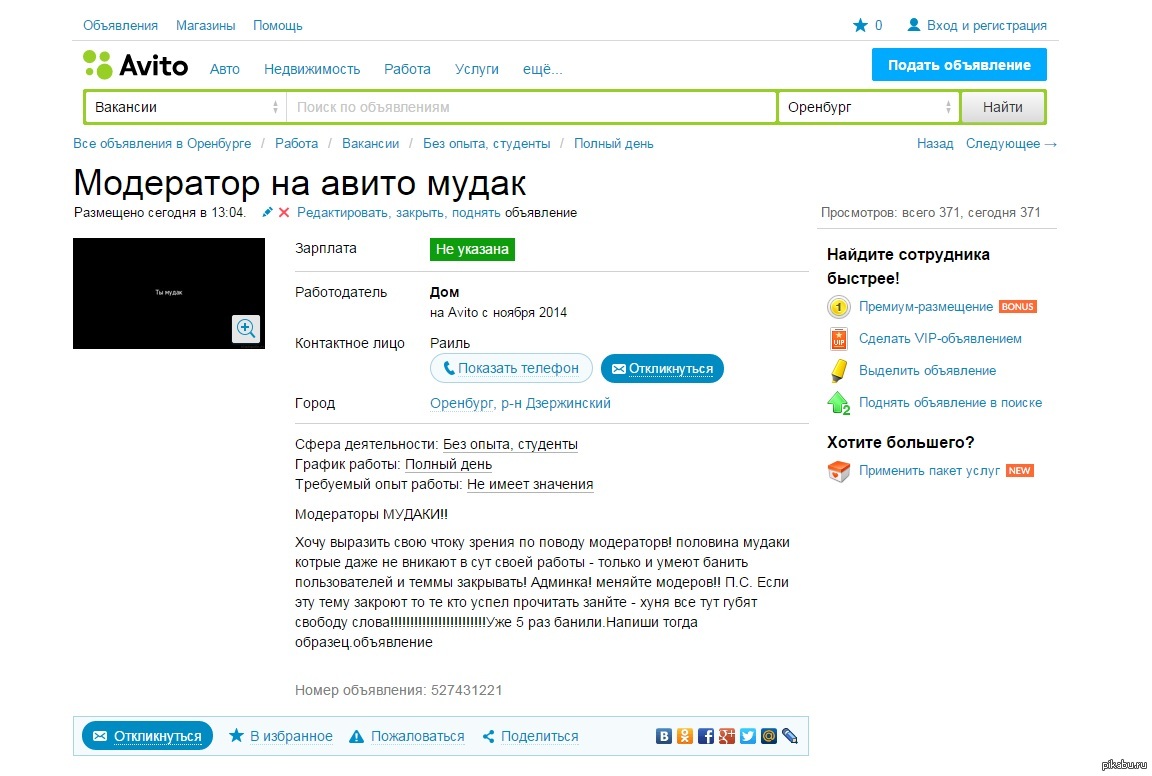Share via Mail.ru icon
The image size is (1152, 776).
(x=768, y=736)
